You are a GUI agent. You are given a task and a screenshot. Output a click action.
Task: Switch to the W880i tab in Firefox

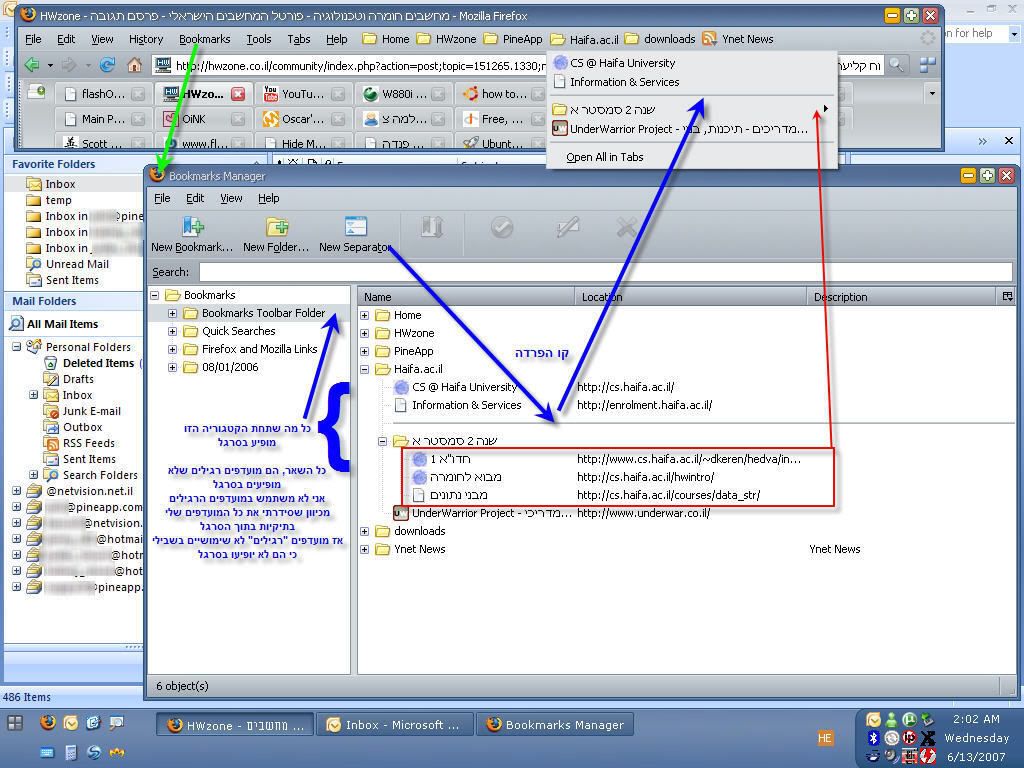click(403, 94)
